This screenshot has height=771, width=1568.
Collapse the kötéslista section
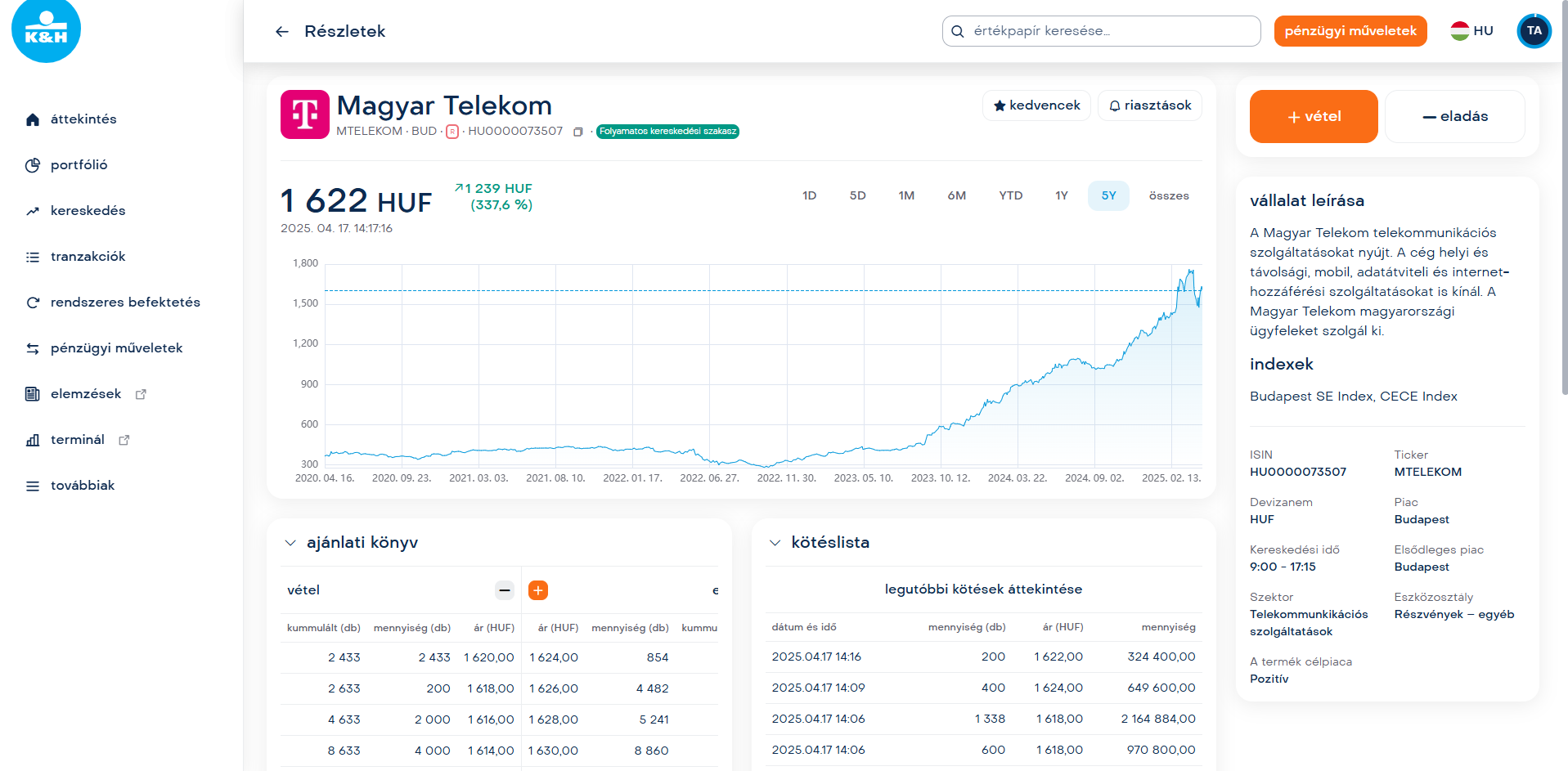point(775,543)
